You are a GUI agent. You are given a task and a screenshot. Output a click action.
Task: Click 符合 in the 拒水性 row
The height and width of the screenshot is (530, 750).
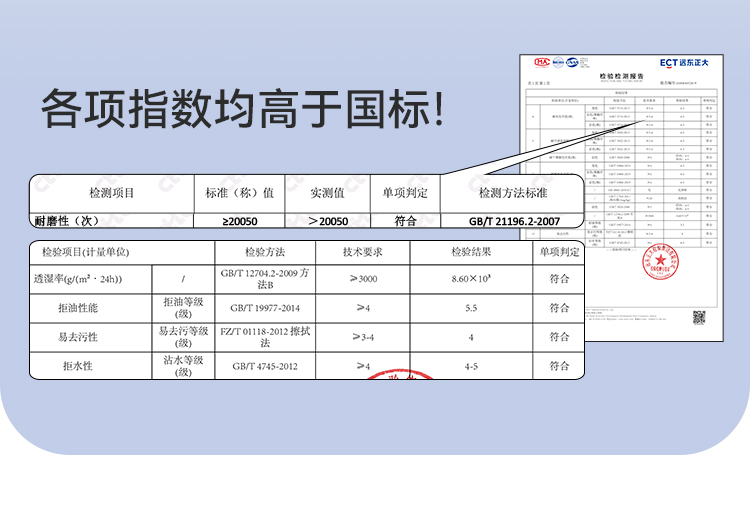point(559,366)
